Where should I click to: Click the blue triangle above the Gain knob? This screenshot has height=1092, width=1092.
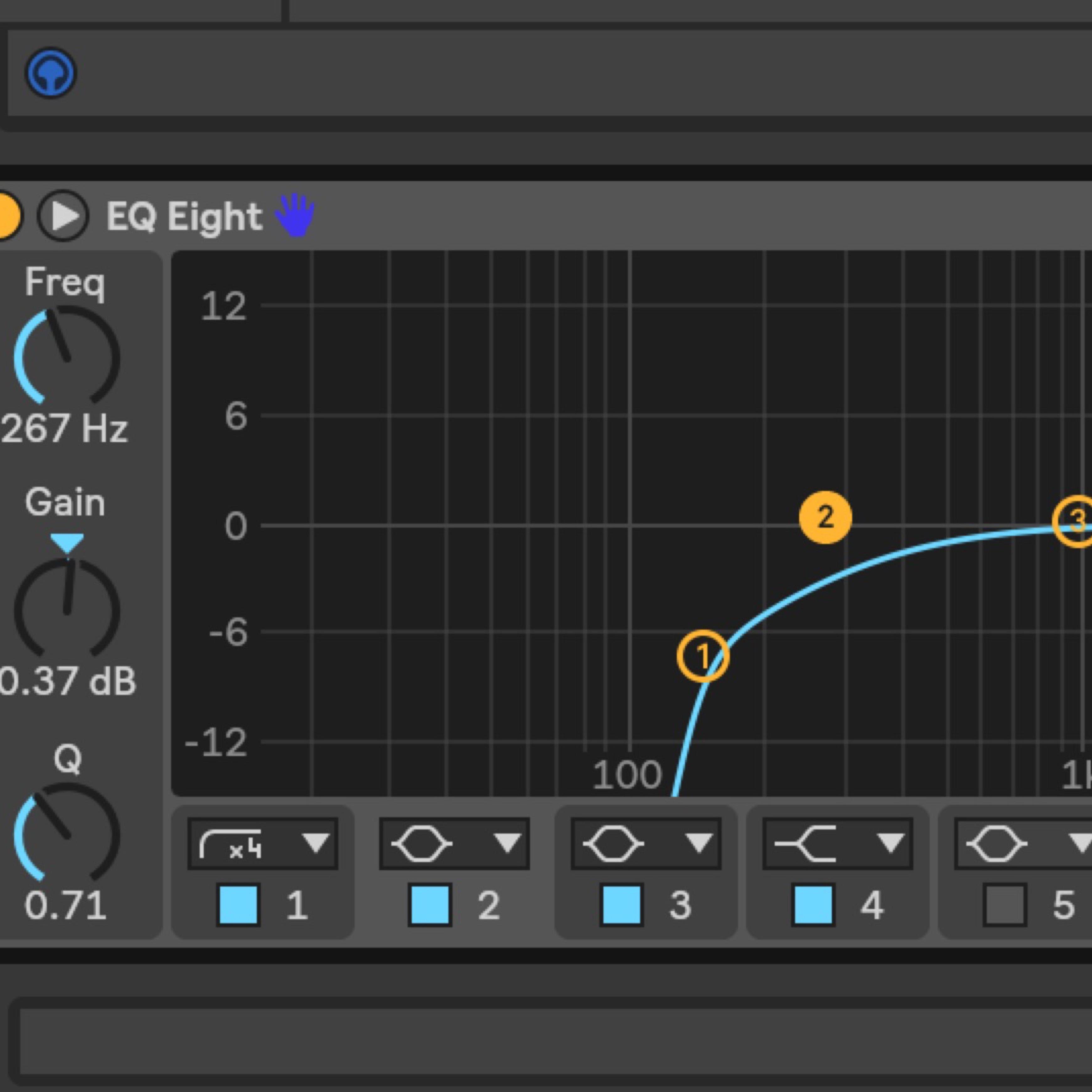tap(67, 543)
